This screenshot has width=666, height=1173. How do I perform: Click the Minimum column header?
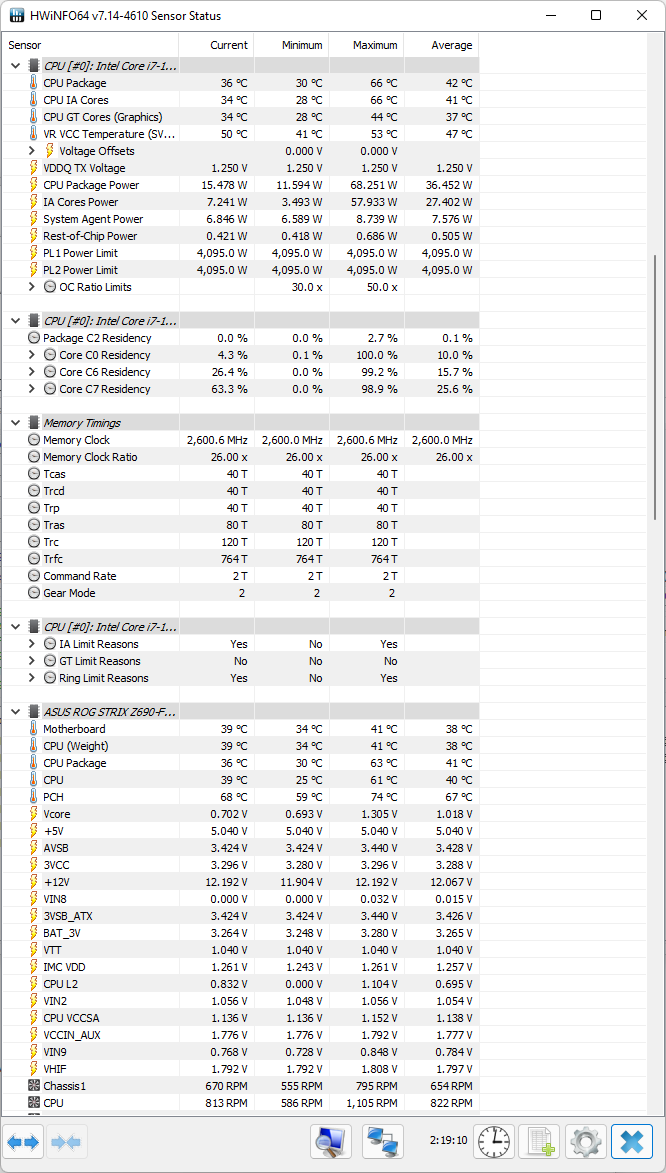click(291, 45)
